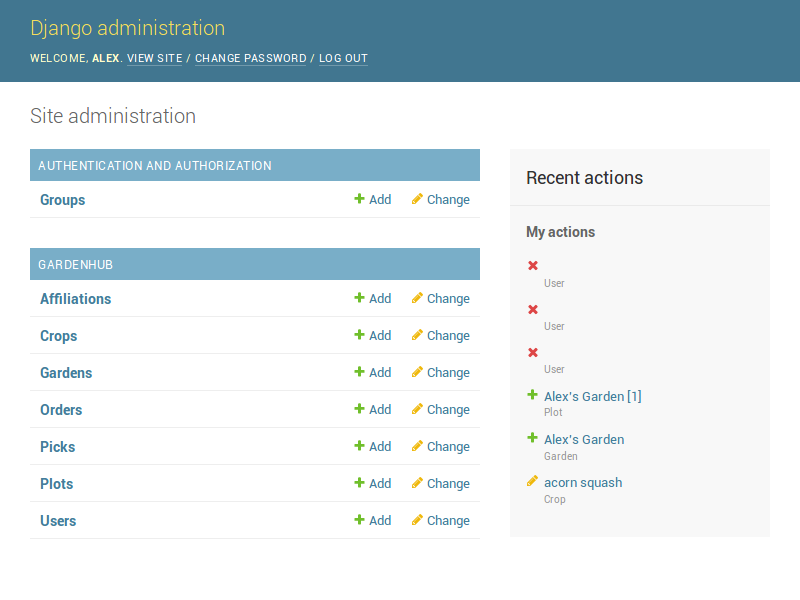Click Add text link for Orders
Viewport: 800px width, 600px height.
380,410
